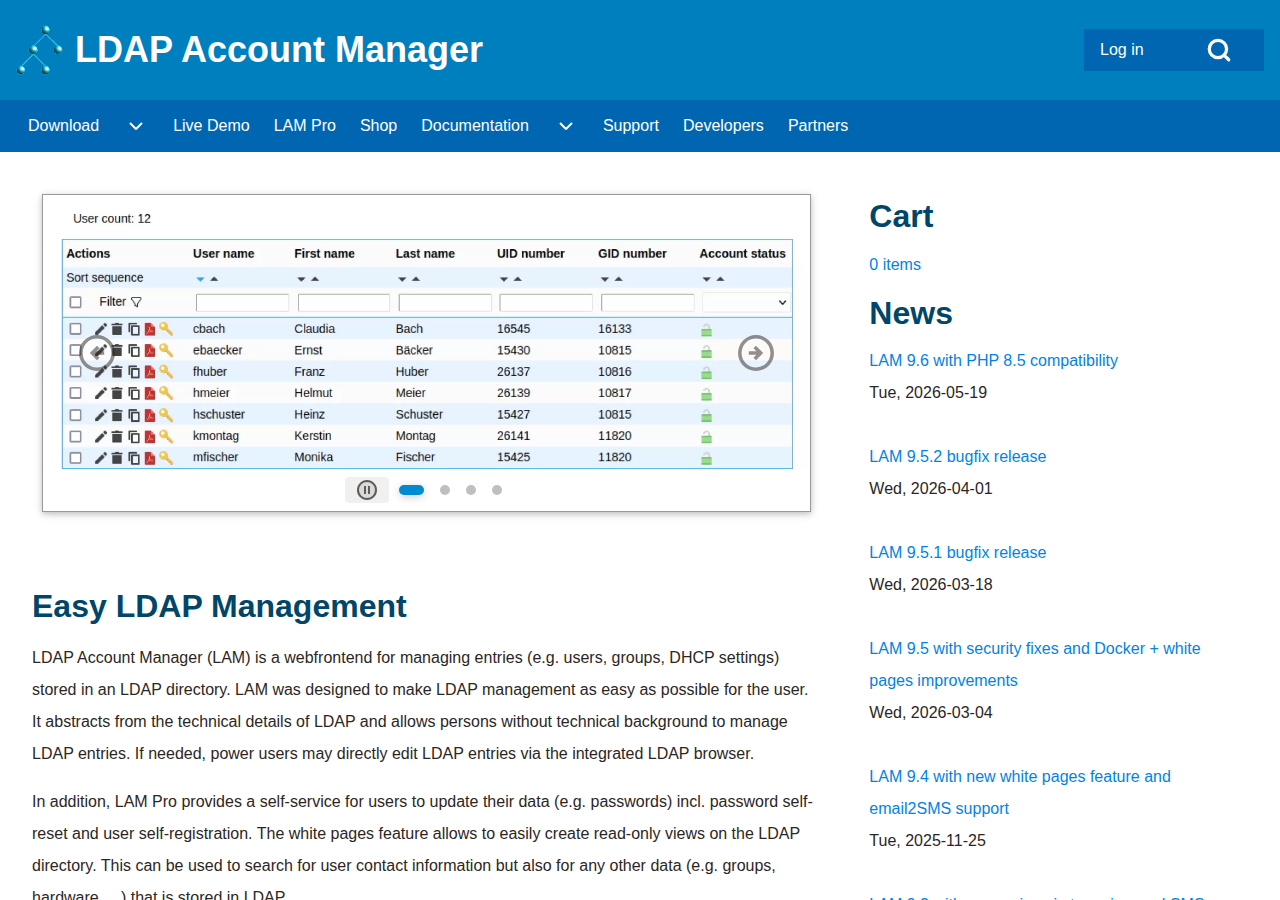Jump to the second slide indicator dot

coord(445,490)
